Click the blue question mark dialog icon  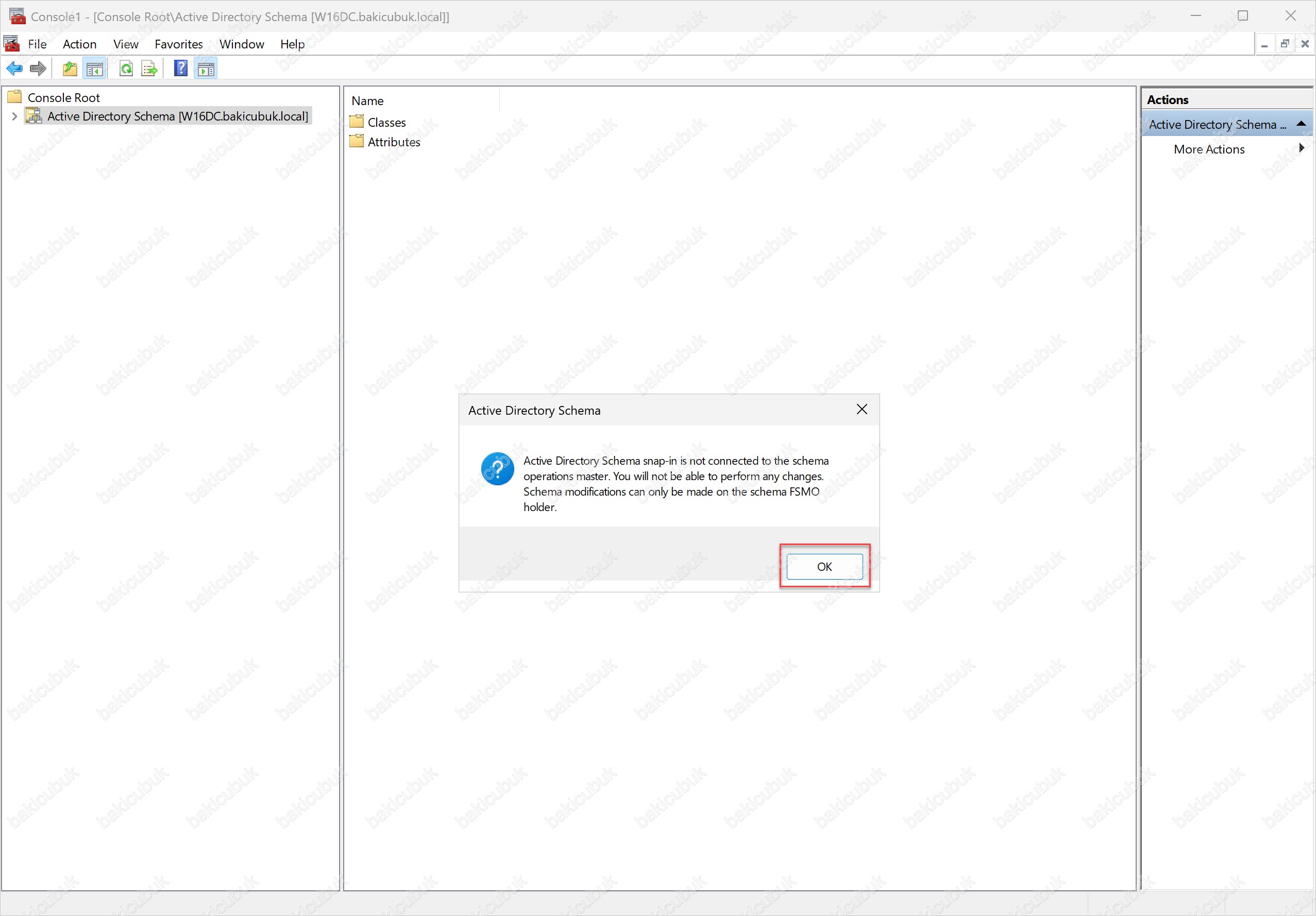coord(498,469)
